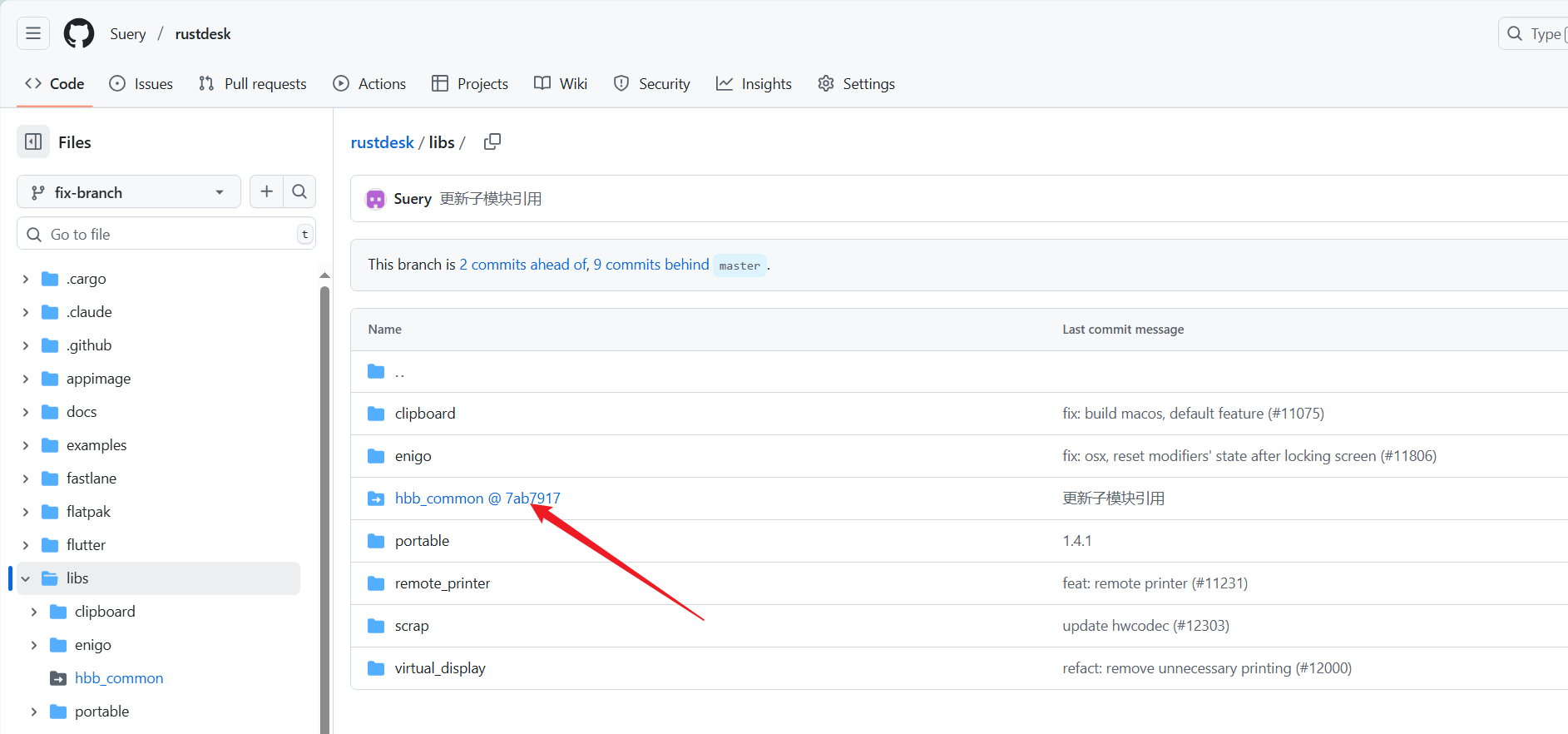Expand the .github folder in tree
The image size is (1568, 734).
(26, 345)
